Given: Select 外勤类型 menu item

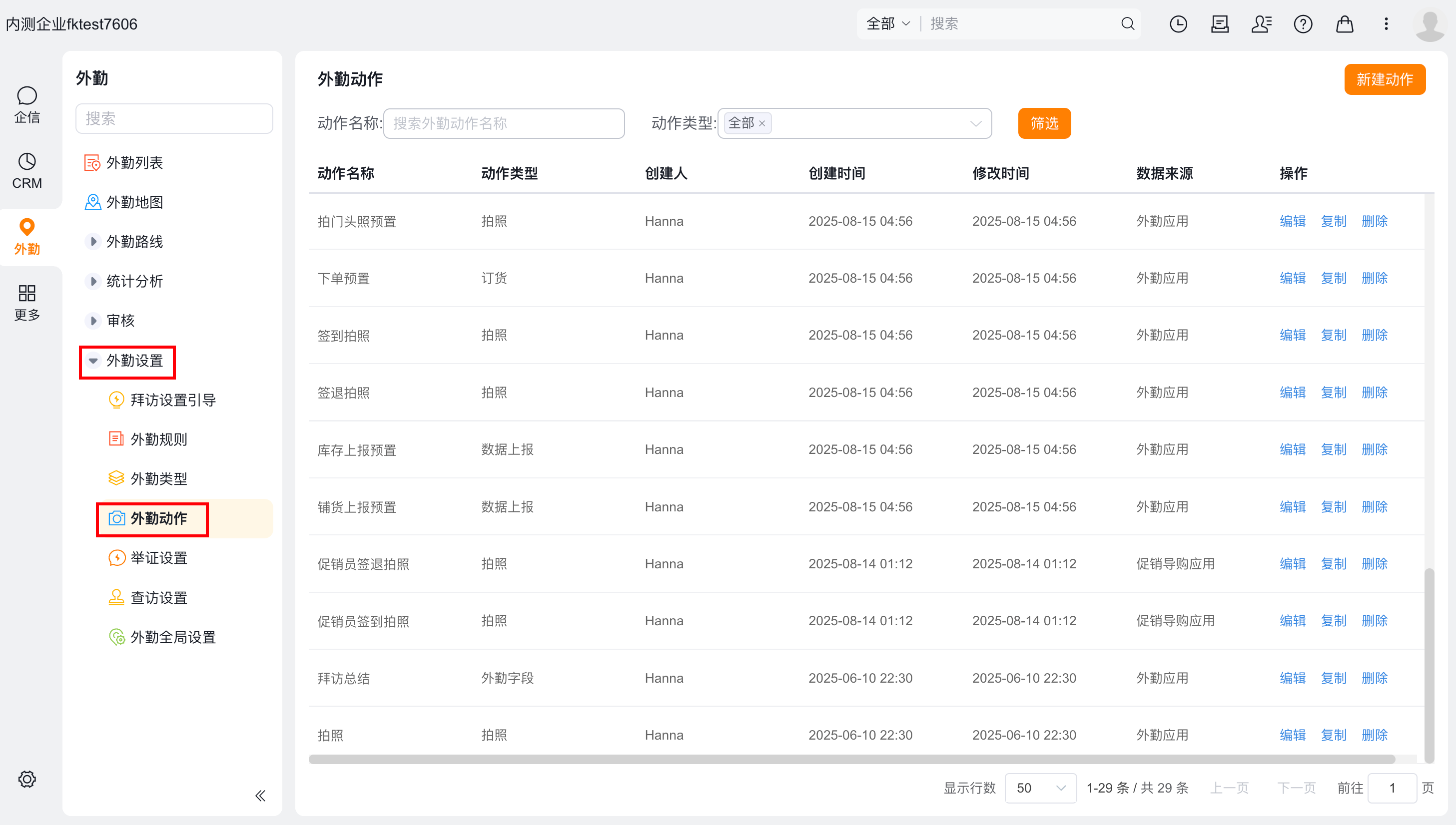Looking at the screenshot, I should (x=148, y=479).
